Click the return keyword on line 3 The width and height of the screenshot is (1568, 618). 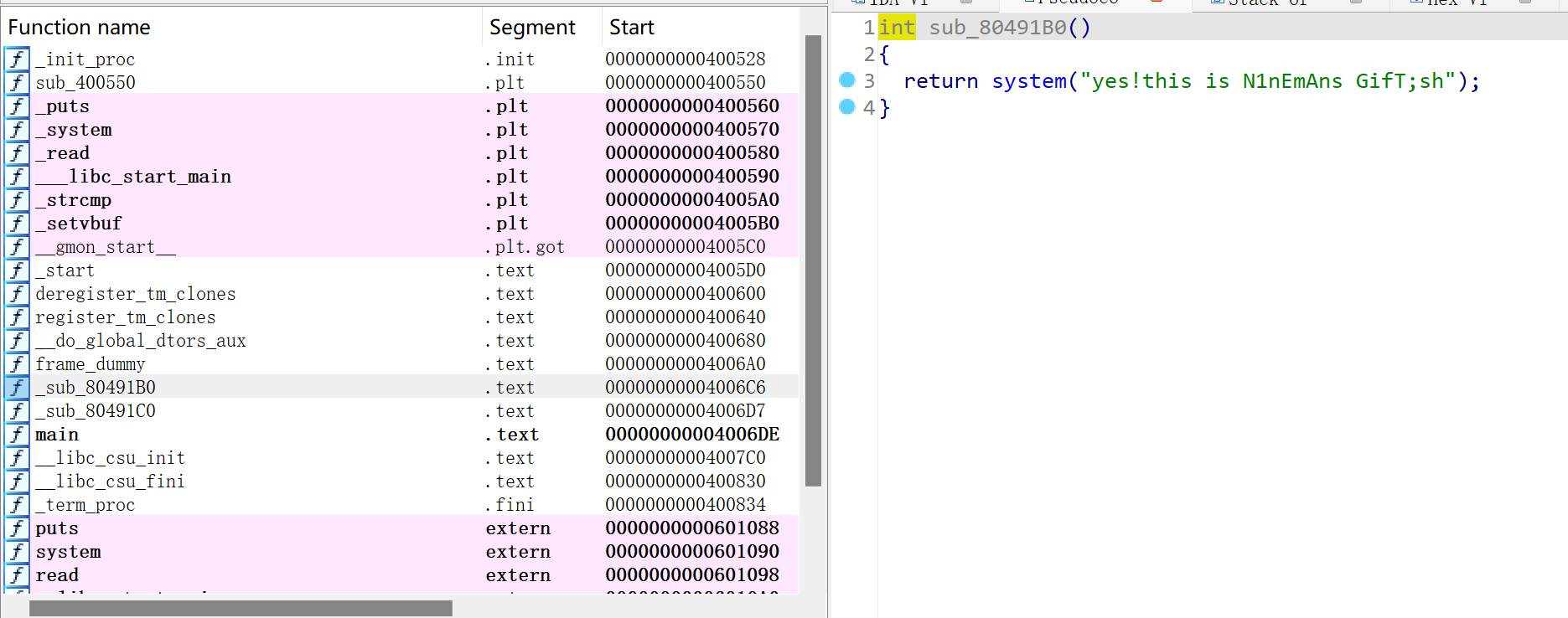[x=940, y=81]
